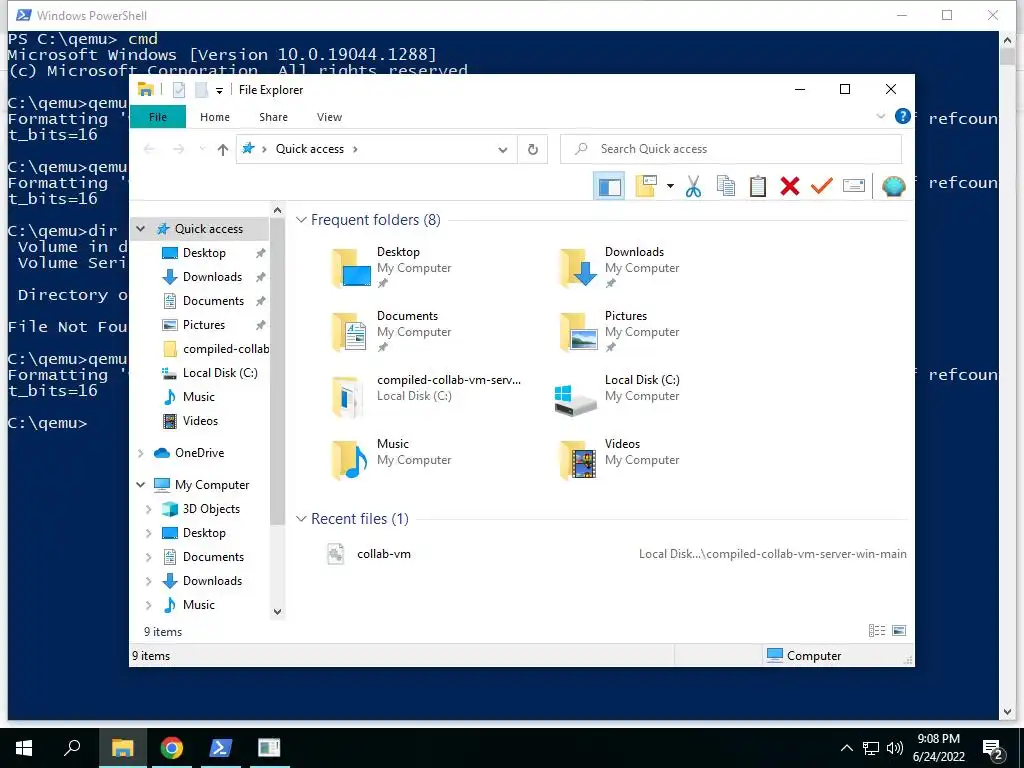The image size is (1024, 768).
Task: Collapse the Frequent folders group
Action: click(x=301, y=220)
